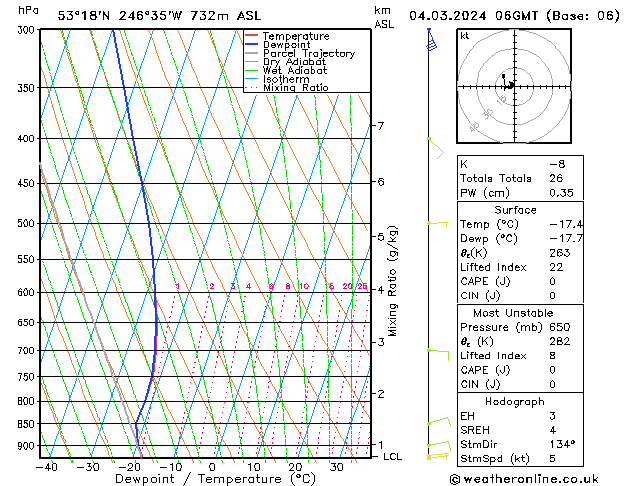This screenshot has width=629, height=486.
Task: Click the Most Unstable θe value '282'
Action: tap(560, 341)
